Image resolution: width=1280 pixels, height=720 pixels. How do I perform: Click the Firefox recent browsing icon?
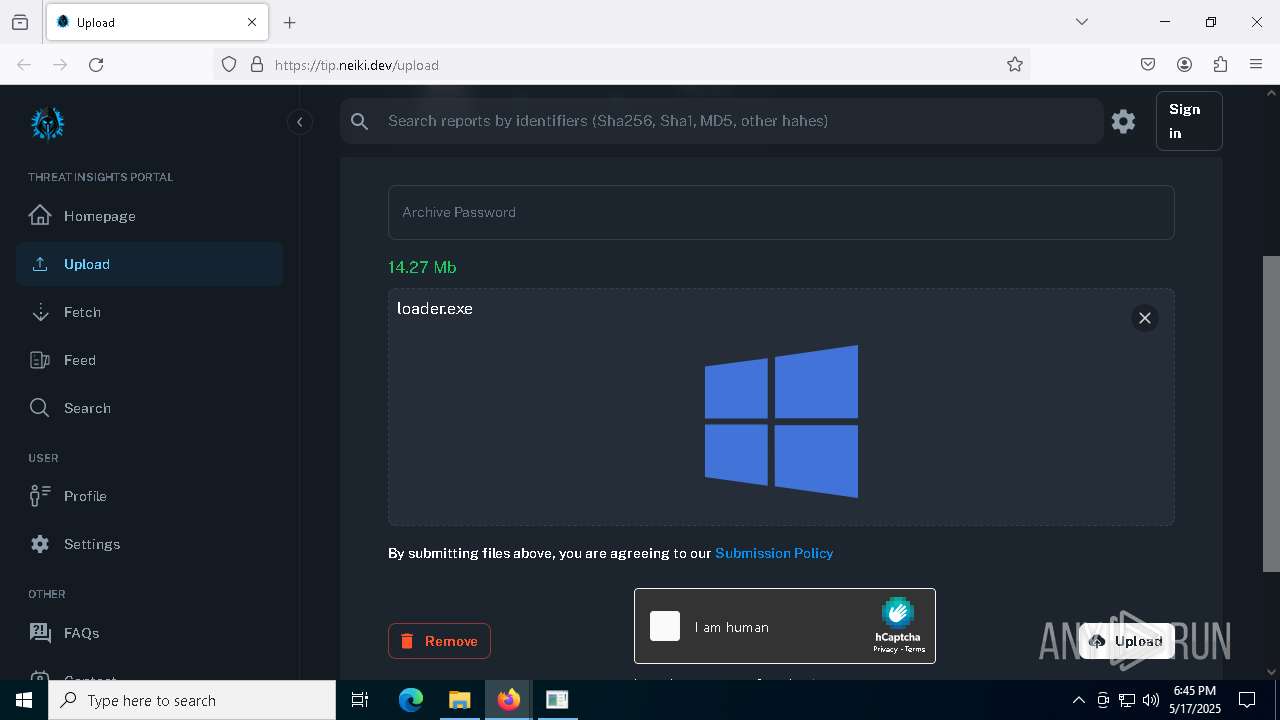point(20,22)
